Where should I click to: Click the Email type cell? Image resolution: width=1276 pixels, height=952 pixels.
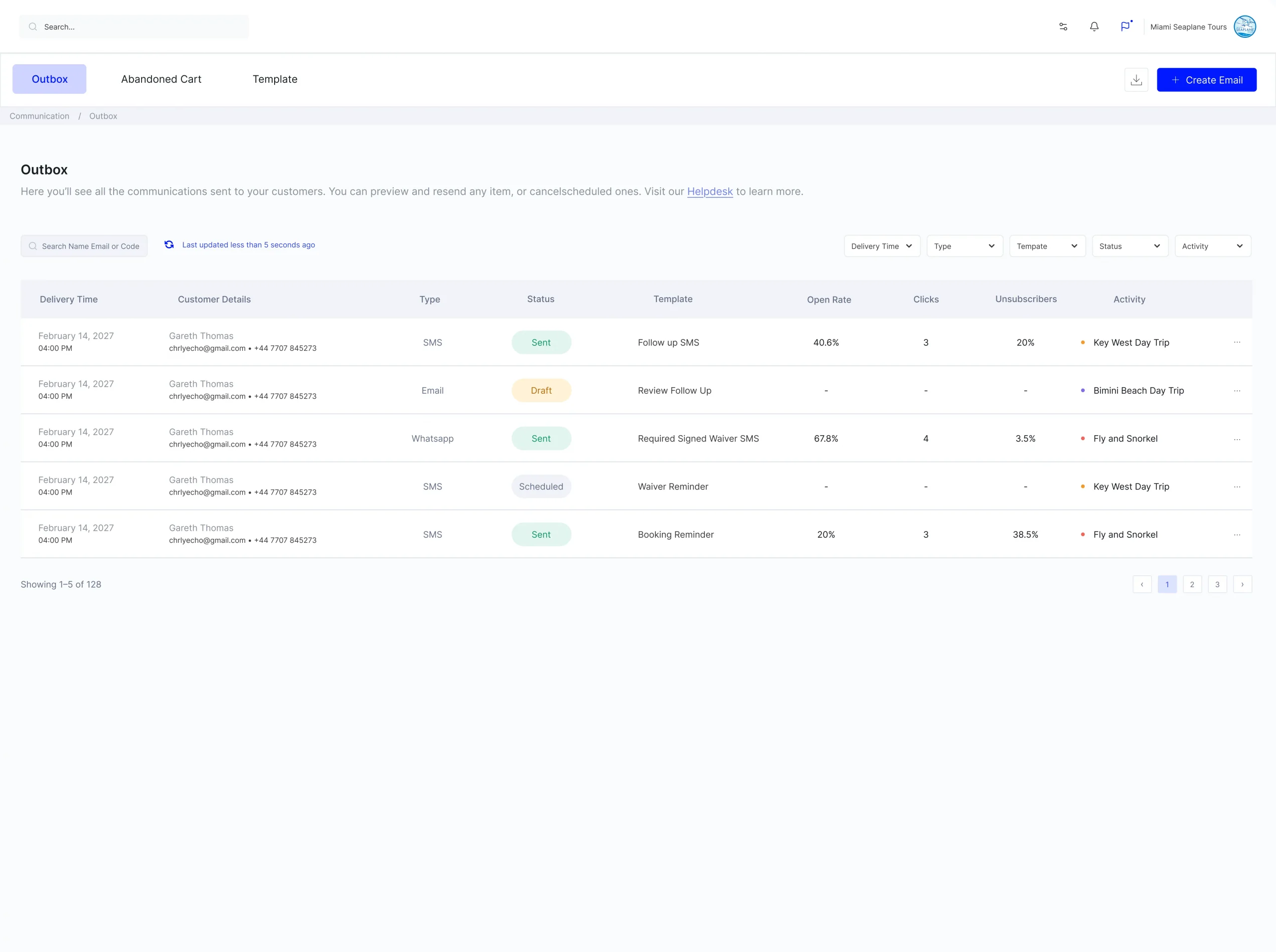[x=432, y=391]
